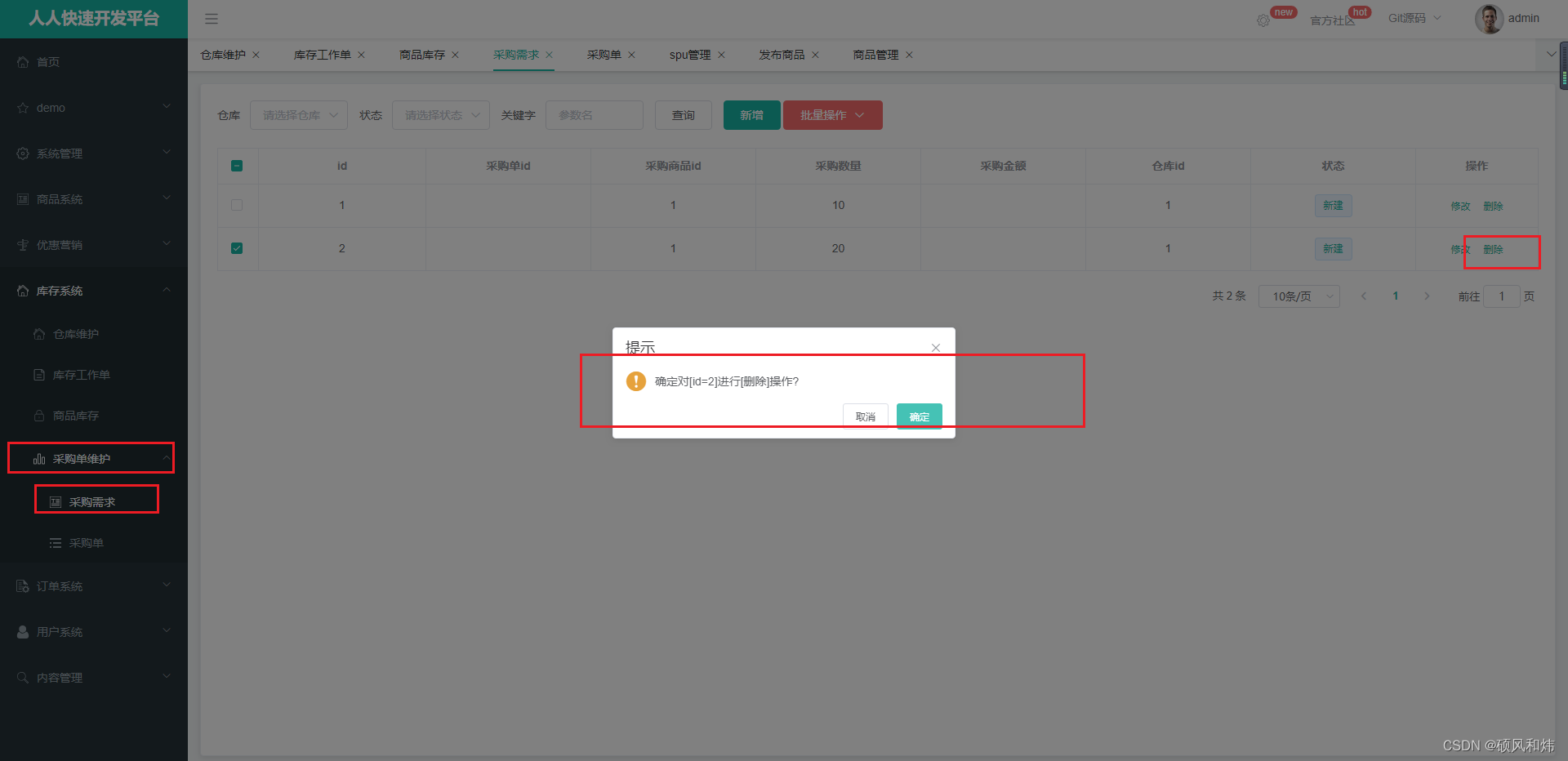Uncheck the checkbox for row id 2
Image resolution: width=1568 pixels, height=761 pixels.
pos(237,248)
